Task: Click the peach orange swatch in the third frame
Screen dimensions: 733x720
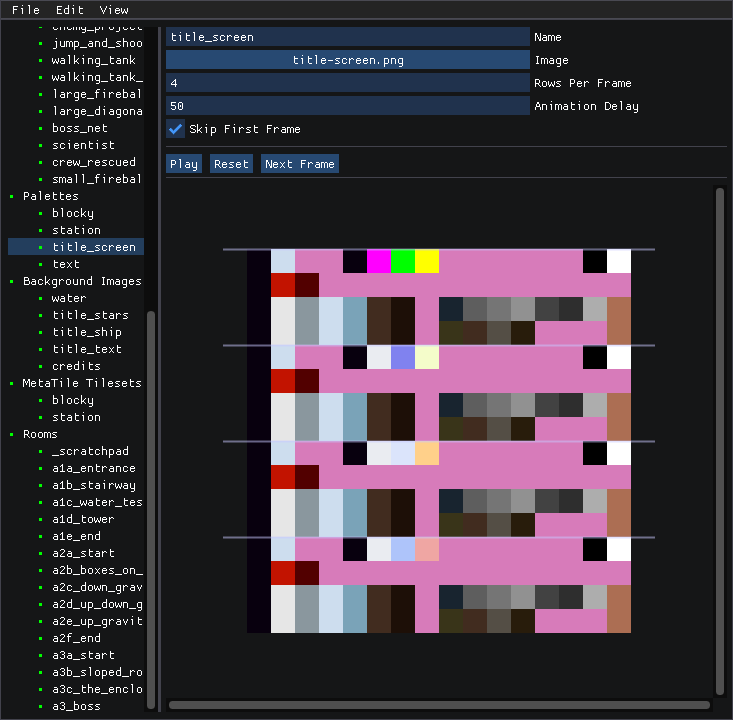Action: (x=427, y=454)
